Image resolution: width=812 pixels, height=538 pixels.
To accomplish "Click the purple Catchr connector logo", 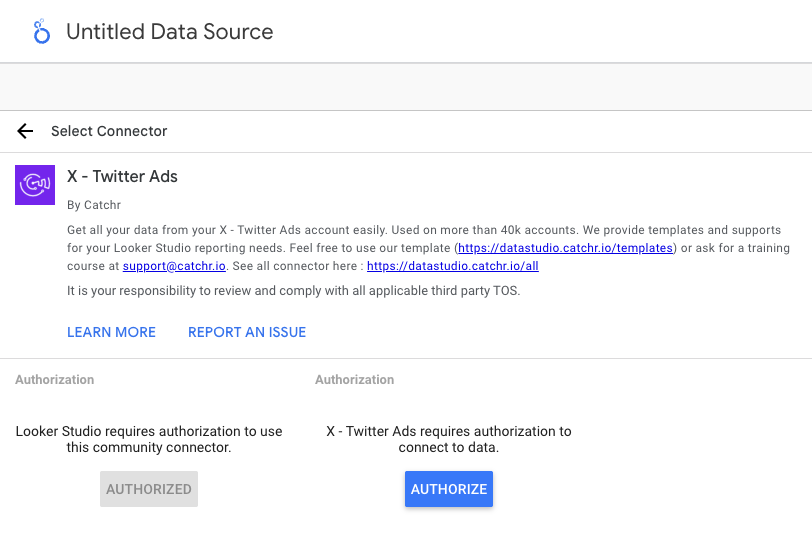I will (35, 185).
